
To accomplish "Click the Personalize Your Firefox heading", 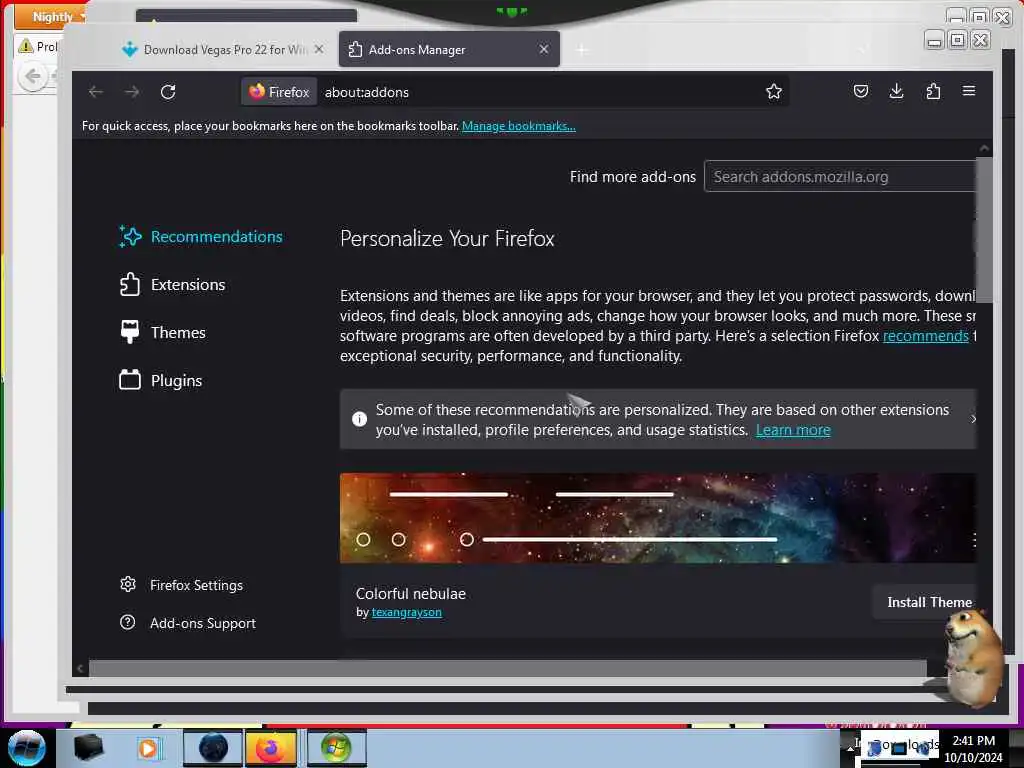I will 447,238.
